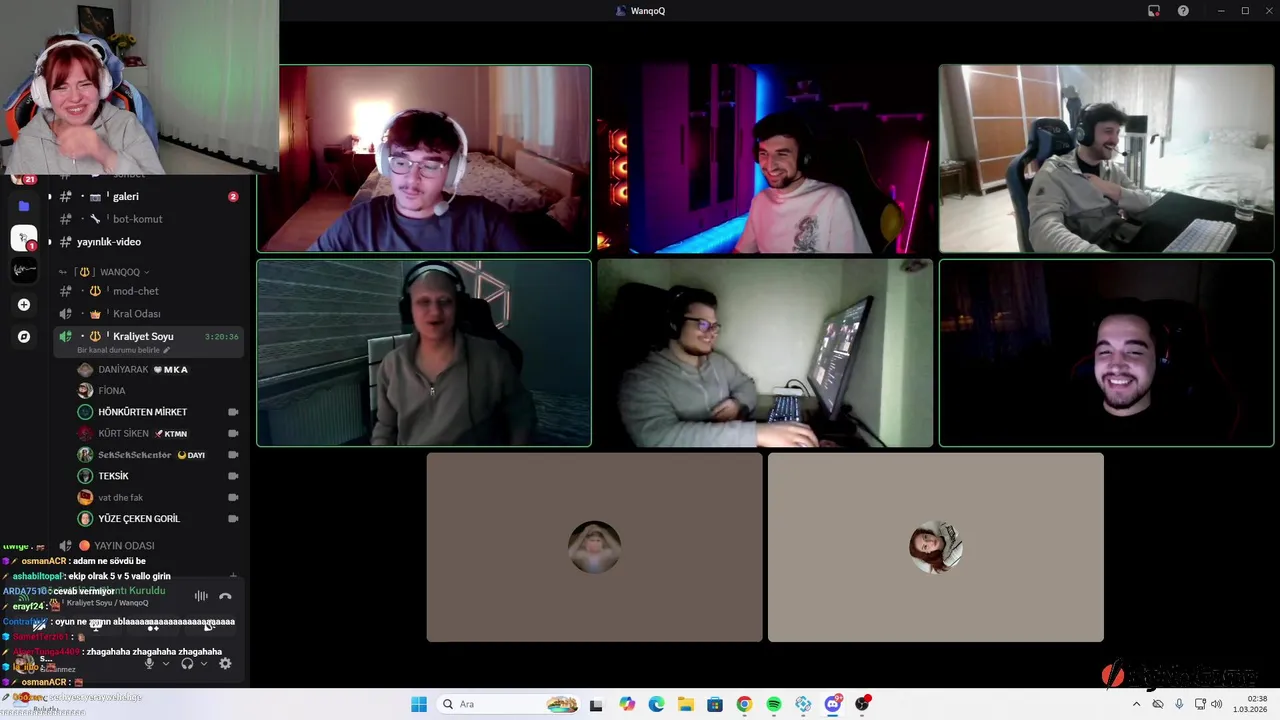Open Google Chrome from the taskbar
This screenshot has height=720, width=1280.
pos(744,704)
